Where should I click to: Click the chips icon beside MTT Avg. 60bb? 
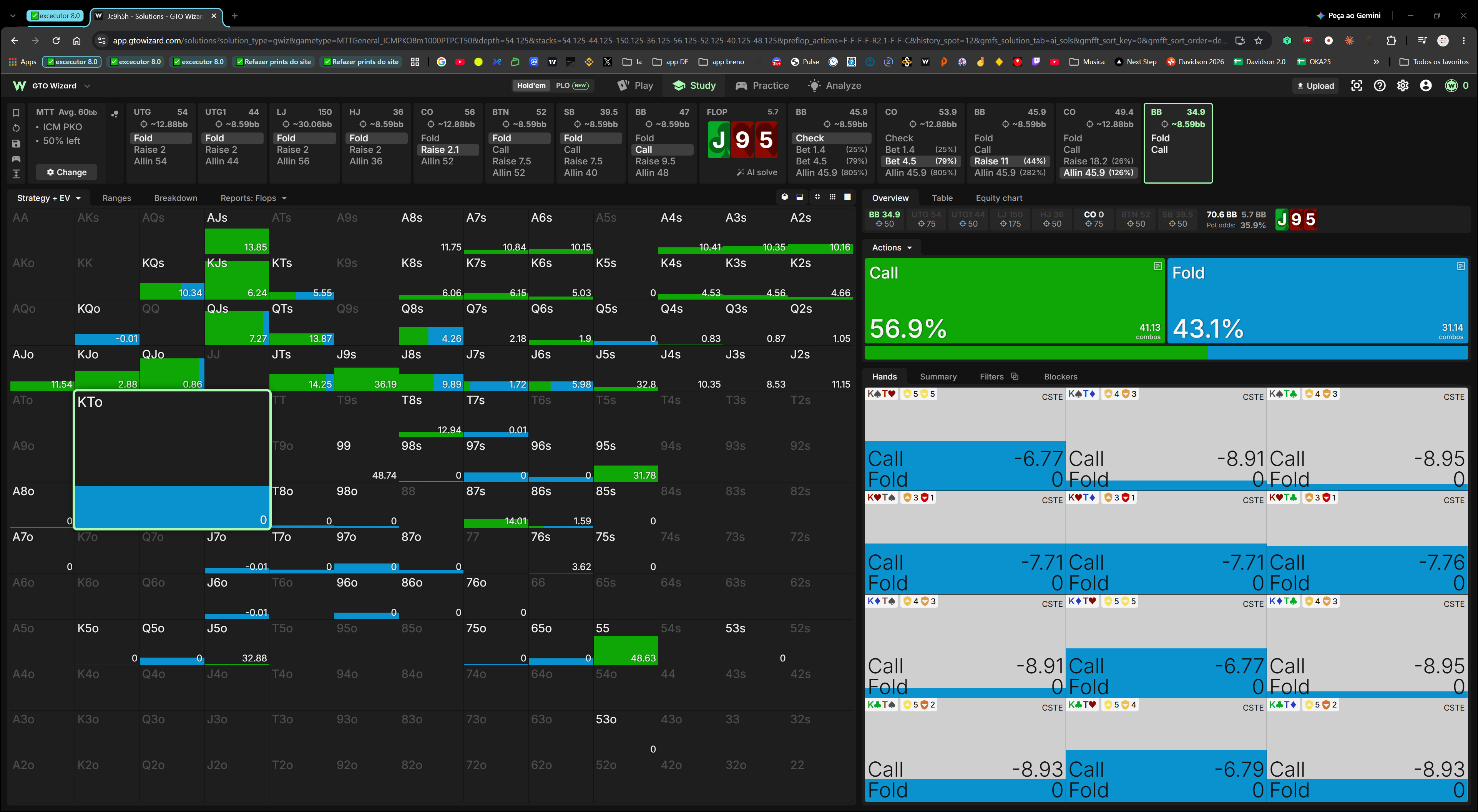(115, 114)
